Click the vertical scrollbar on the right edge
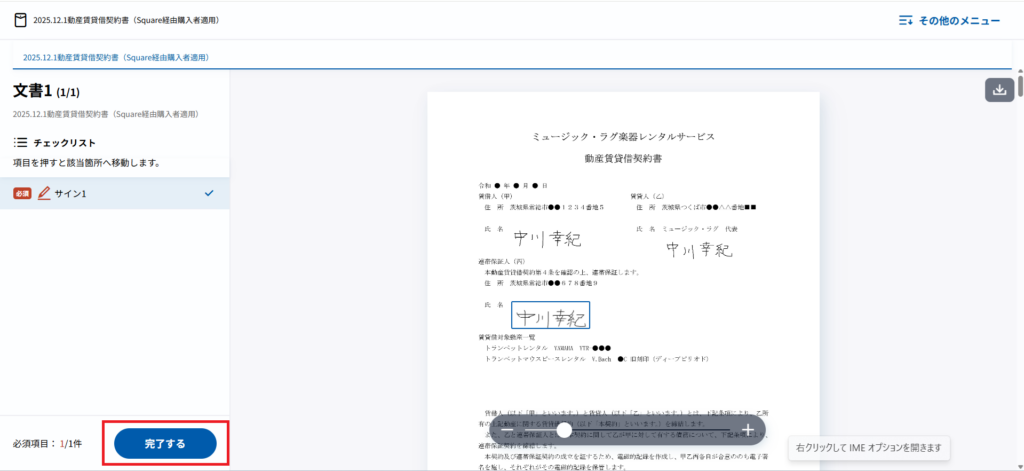Image resolution: width=1024 pixels, height=471 pixels. pyautogui.click(x=1019, y=85)
